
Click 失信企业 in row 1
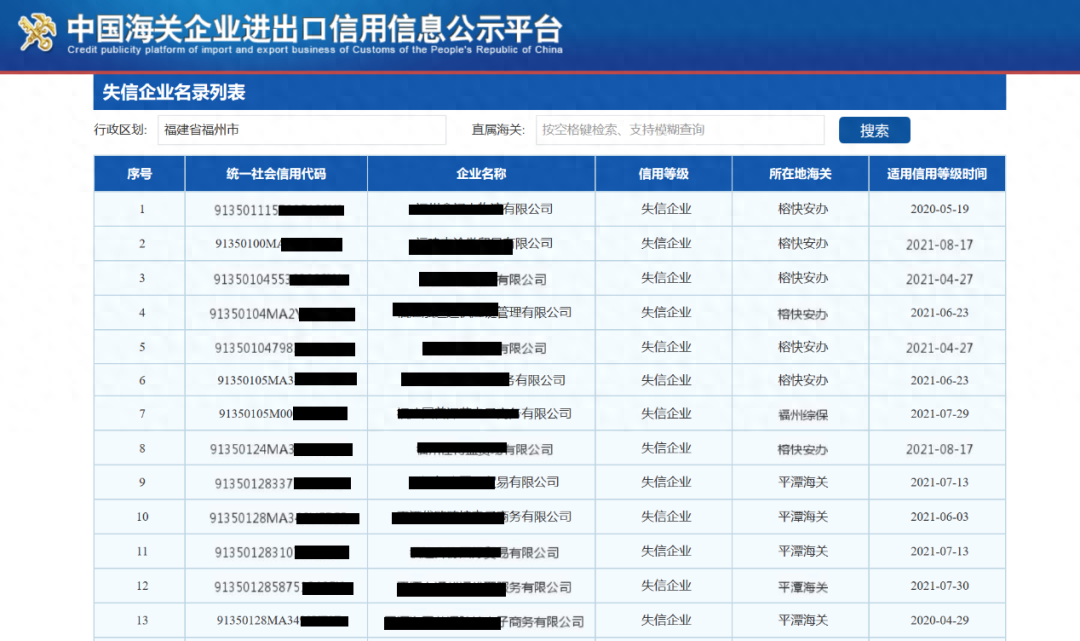point(666,209)
